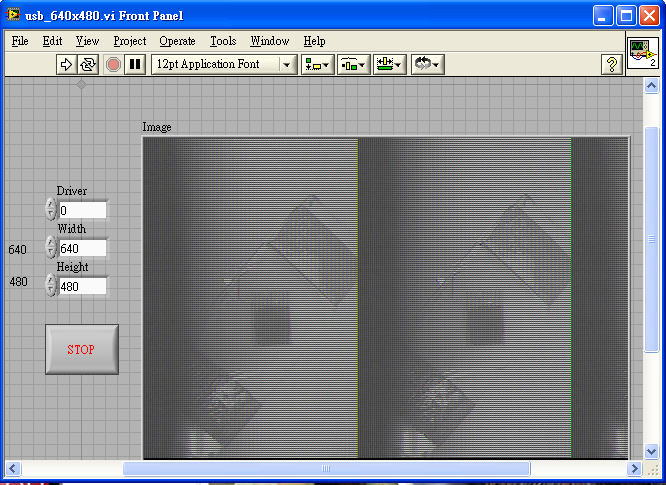This screenshot has height=485, width=666.
Task: Increment the Driver numeric control
Action: 51,204
